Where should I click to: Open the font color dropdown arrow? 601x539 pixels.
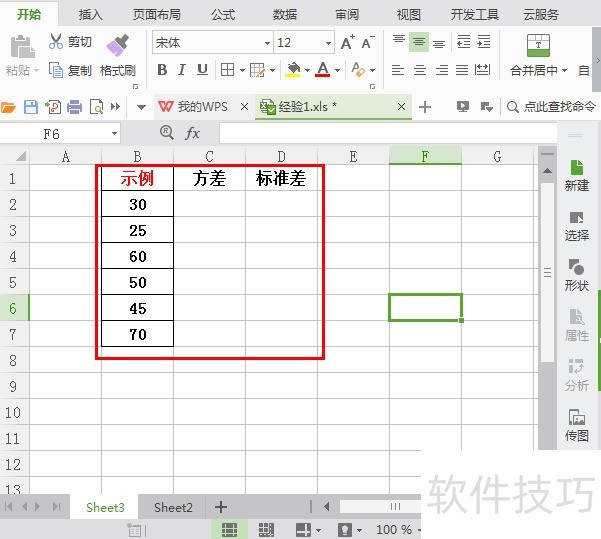click(337, 70)
